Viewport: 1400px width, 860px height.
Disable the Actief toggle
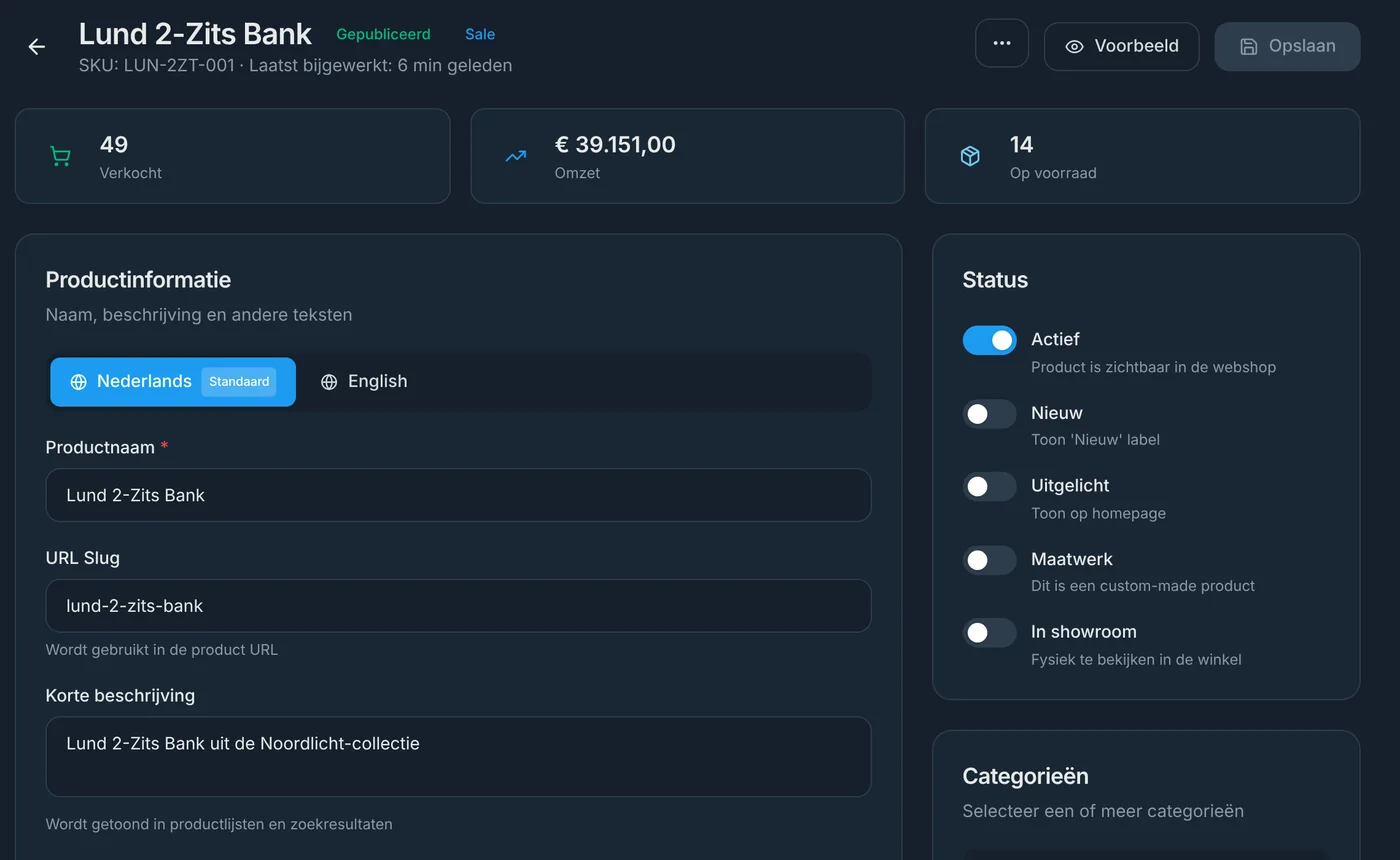[989, 340]
